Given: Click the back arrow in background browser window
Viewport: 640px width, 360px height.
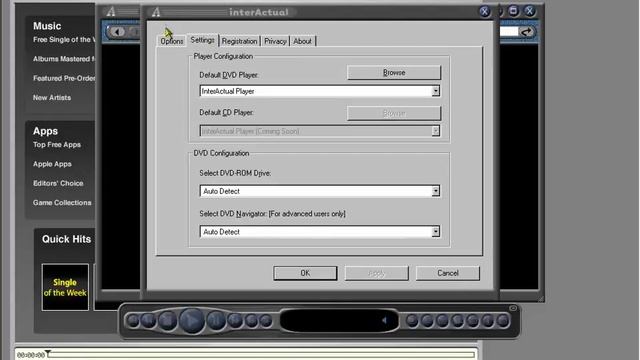Looking at the screenshot, I should pos(118,32).
